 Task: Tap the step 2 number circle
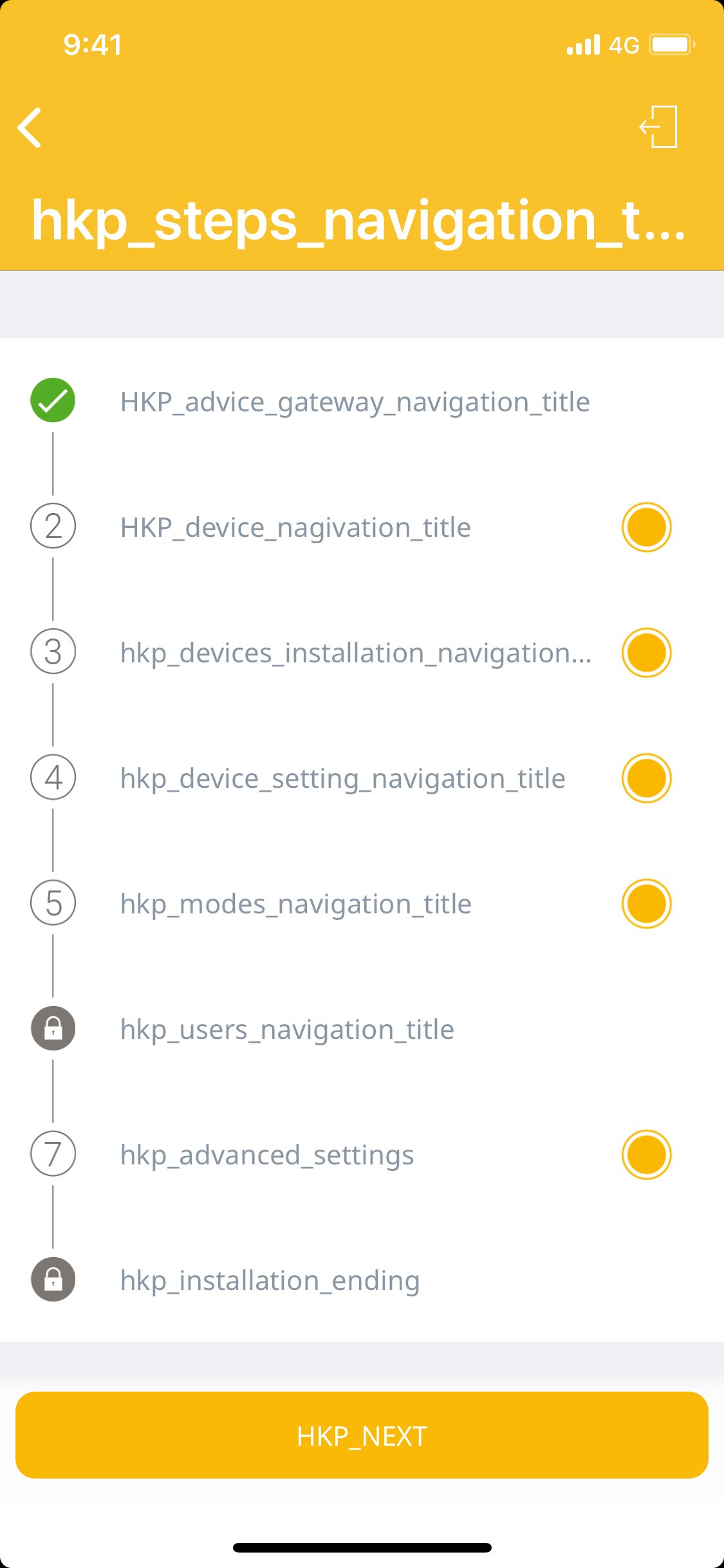[x=53, y=526]
